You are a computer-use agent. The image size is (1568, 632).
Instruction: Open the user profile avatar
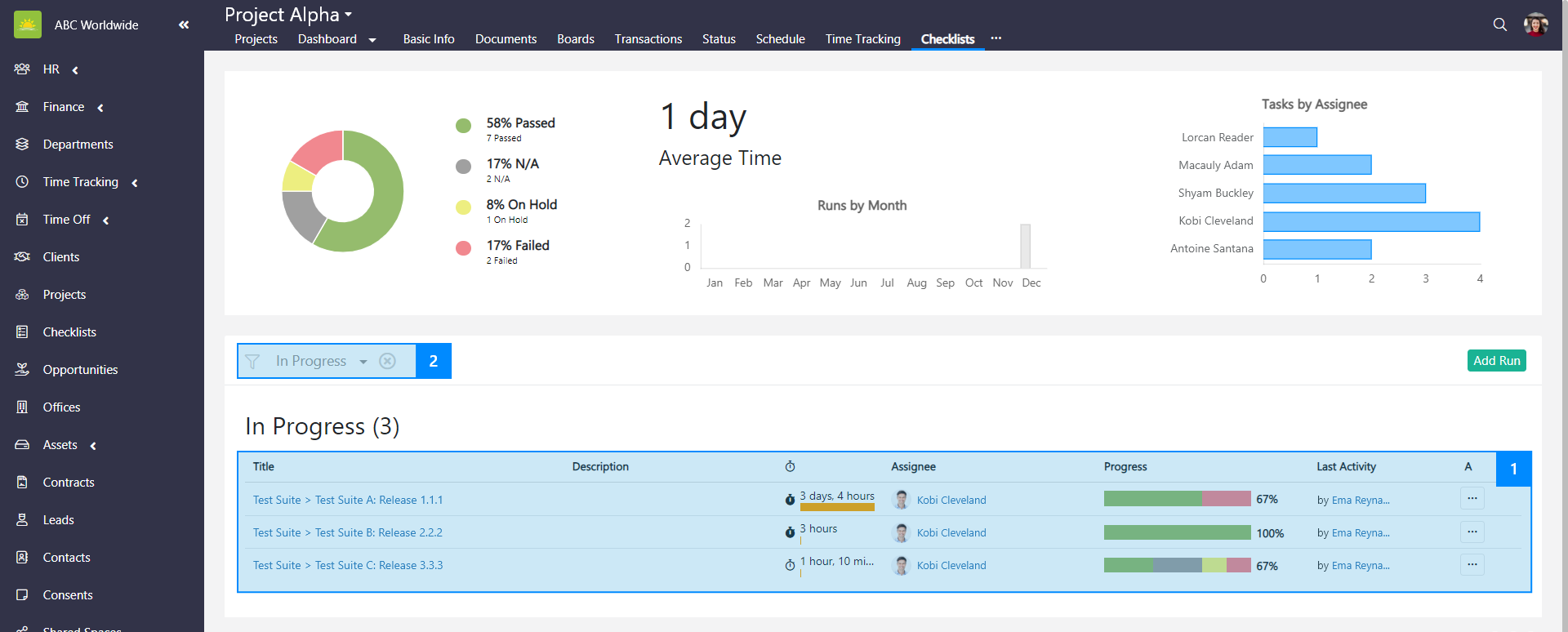coord(1535,24)
